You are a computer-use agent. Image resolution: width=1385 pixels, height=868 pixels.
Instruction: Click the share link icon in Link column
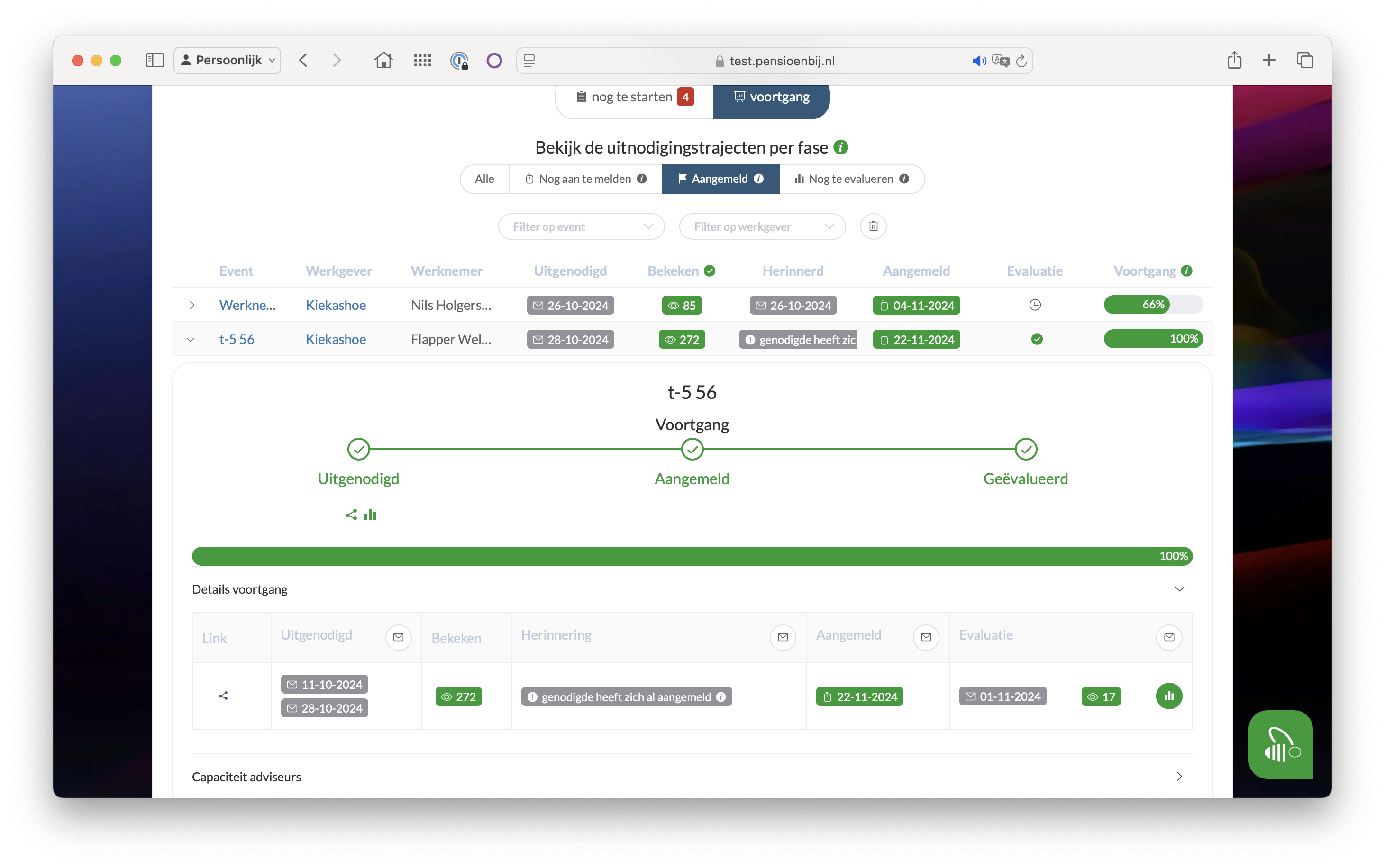pos(223,696)
